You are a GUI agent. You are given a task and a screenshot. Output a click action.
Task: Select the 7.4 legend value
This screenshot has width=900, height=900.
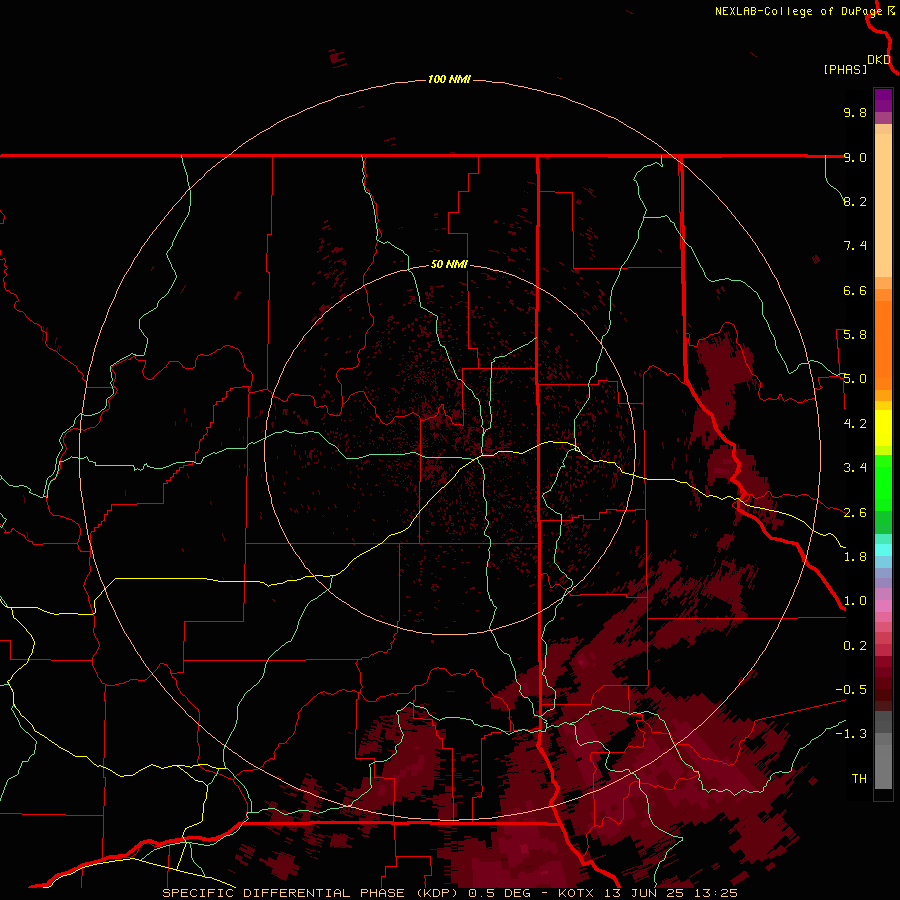tap(855, 246)
